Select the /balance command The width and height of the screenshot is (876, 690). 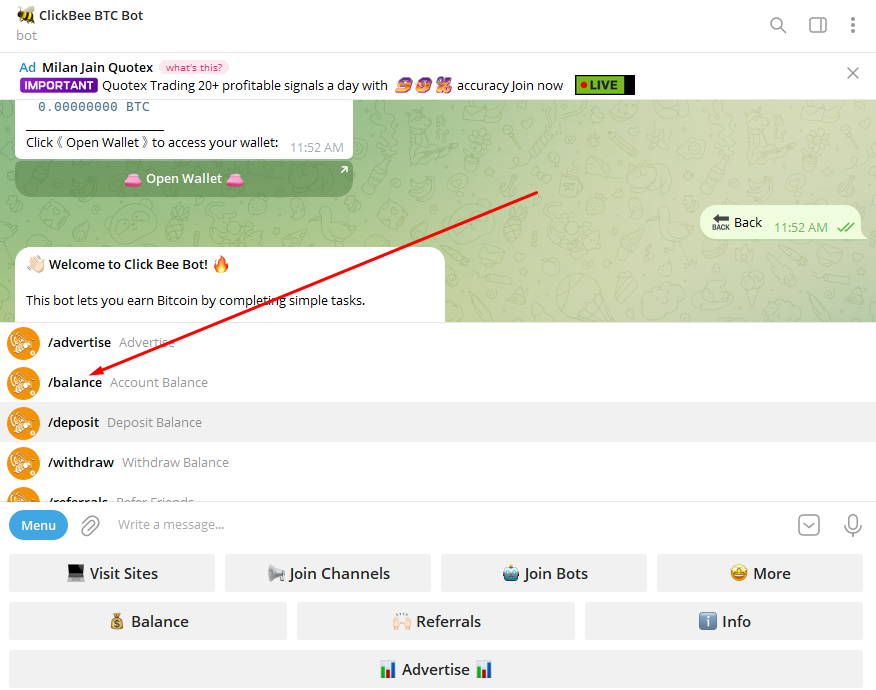(x=438, y=383)
